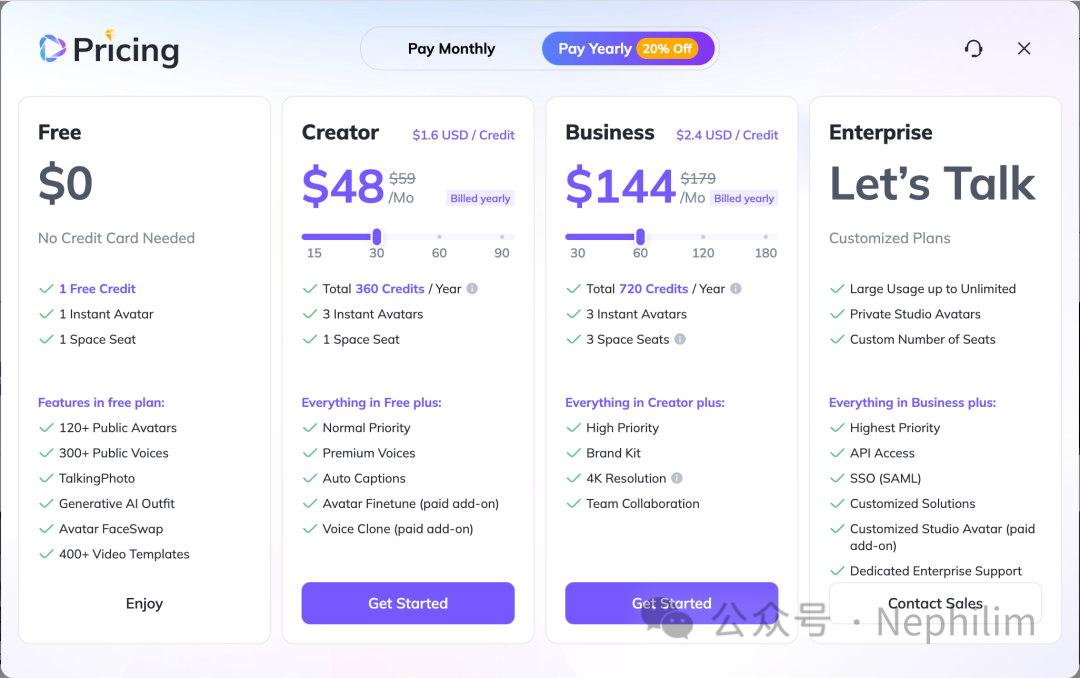The width and height of the screenshot is (1080, 678).
Task: Click the Business credits slider handle
Action: click(x=640, y=237)
